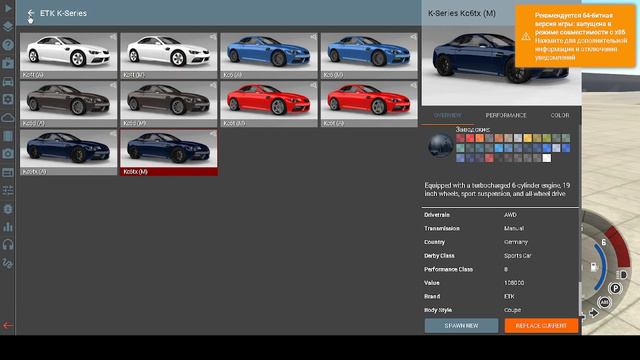Image resolution: width=640 pixels, height=360 pixels.
Task: Pick the white factory color swatch
Action: pos(547,158)
